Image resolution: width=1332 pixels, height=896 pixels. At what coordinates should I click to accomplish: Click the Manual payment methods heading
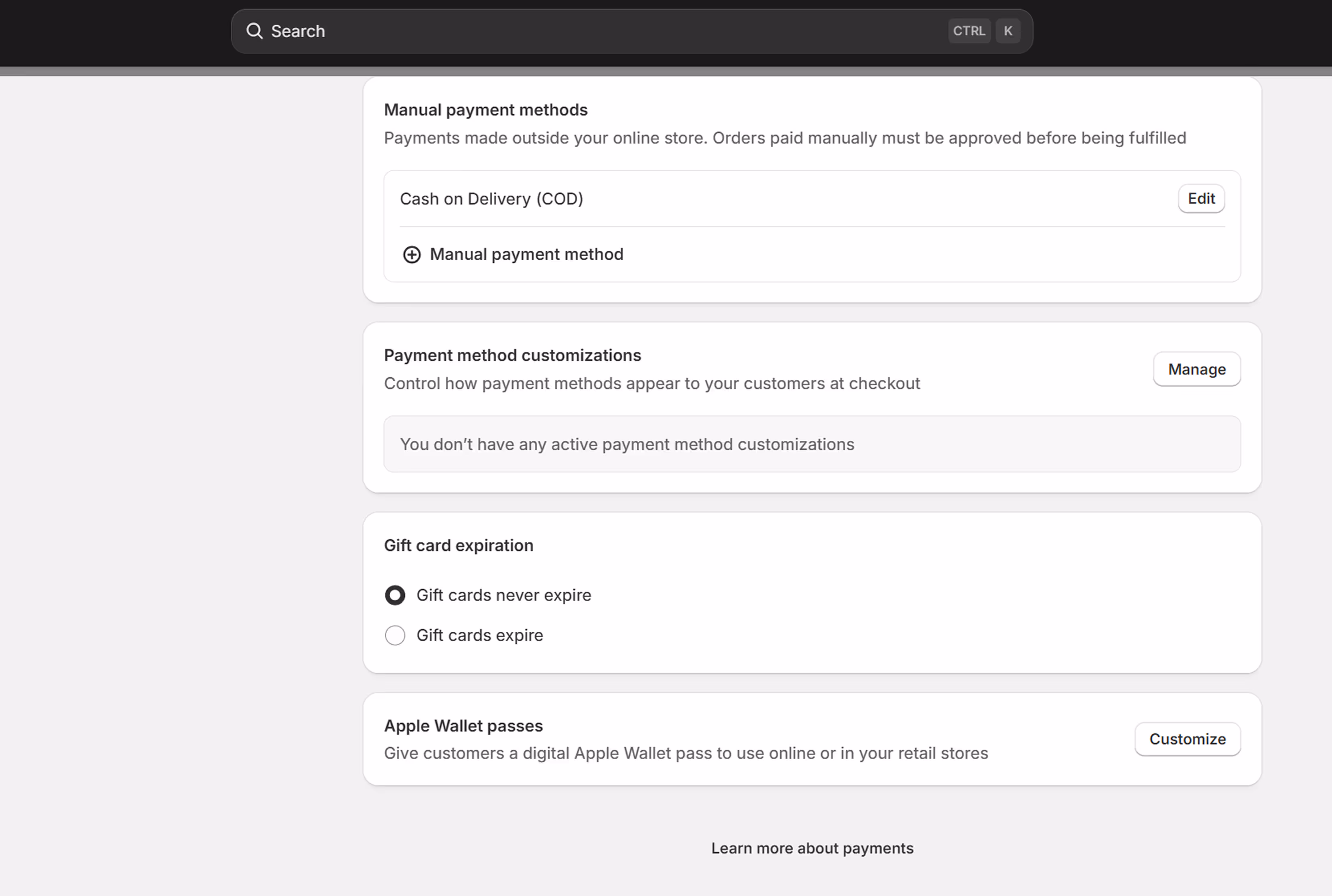coord(485,110)
